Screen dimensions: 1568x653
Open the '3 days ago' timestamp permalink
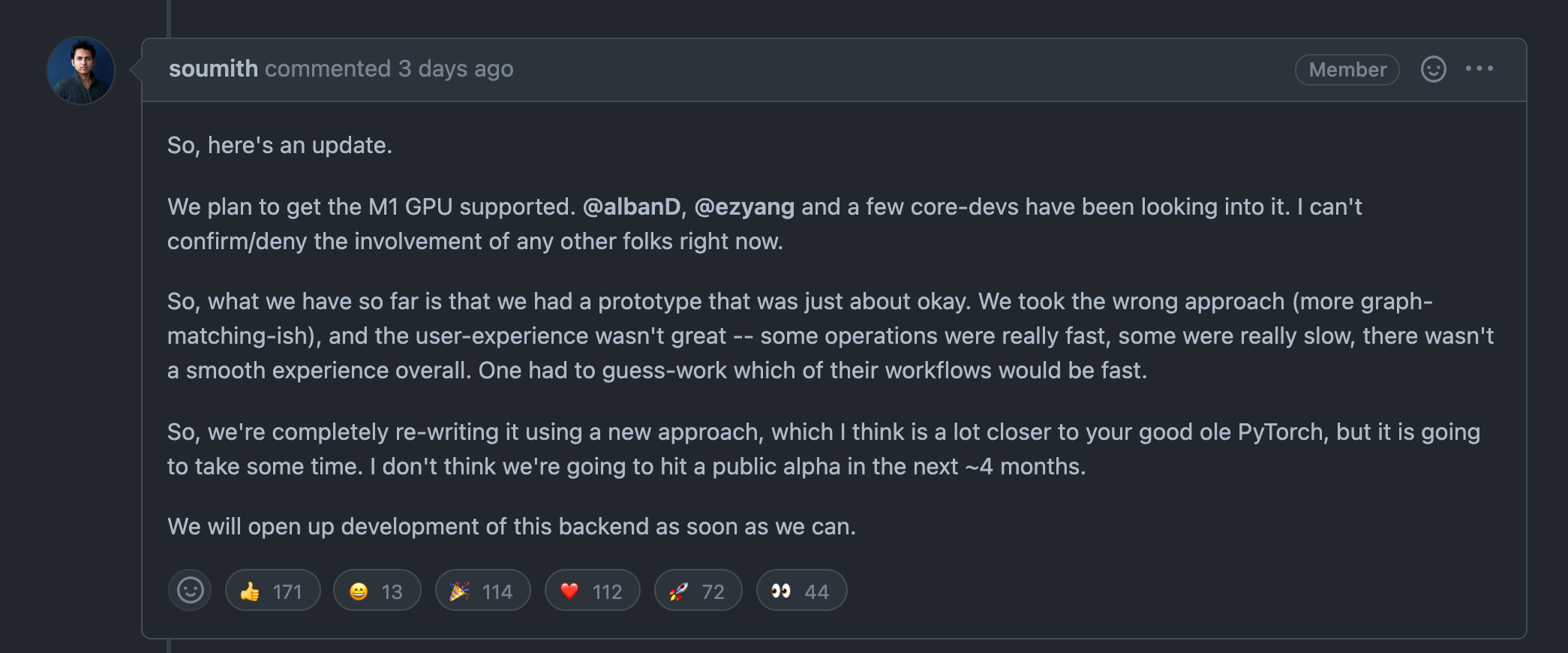tap(455, 69)
